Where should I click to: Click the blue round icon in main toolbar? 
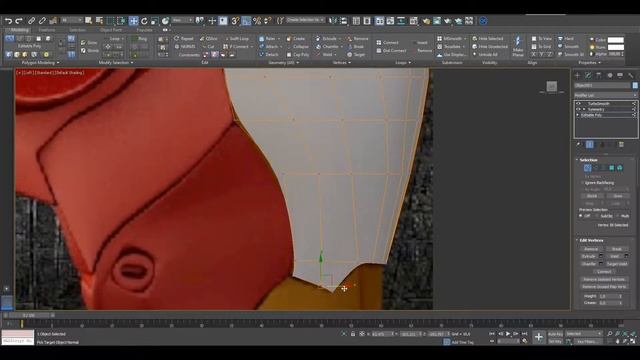click(483, 21)
